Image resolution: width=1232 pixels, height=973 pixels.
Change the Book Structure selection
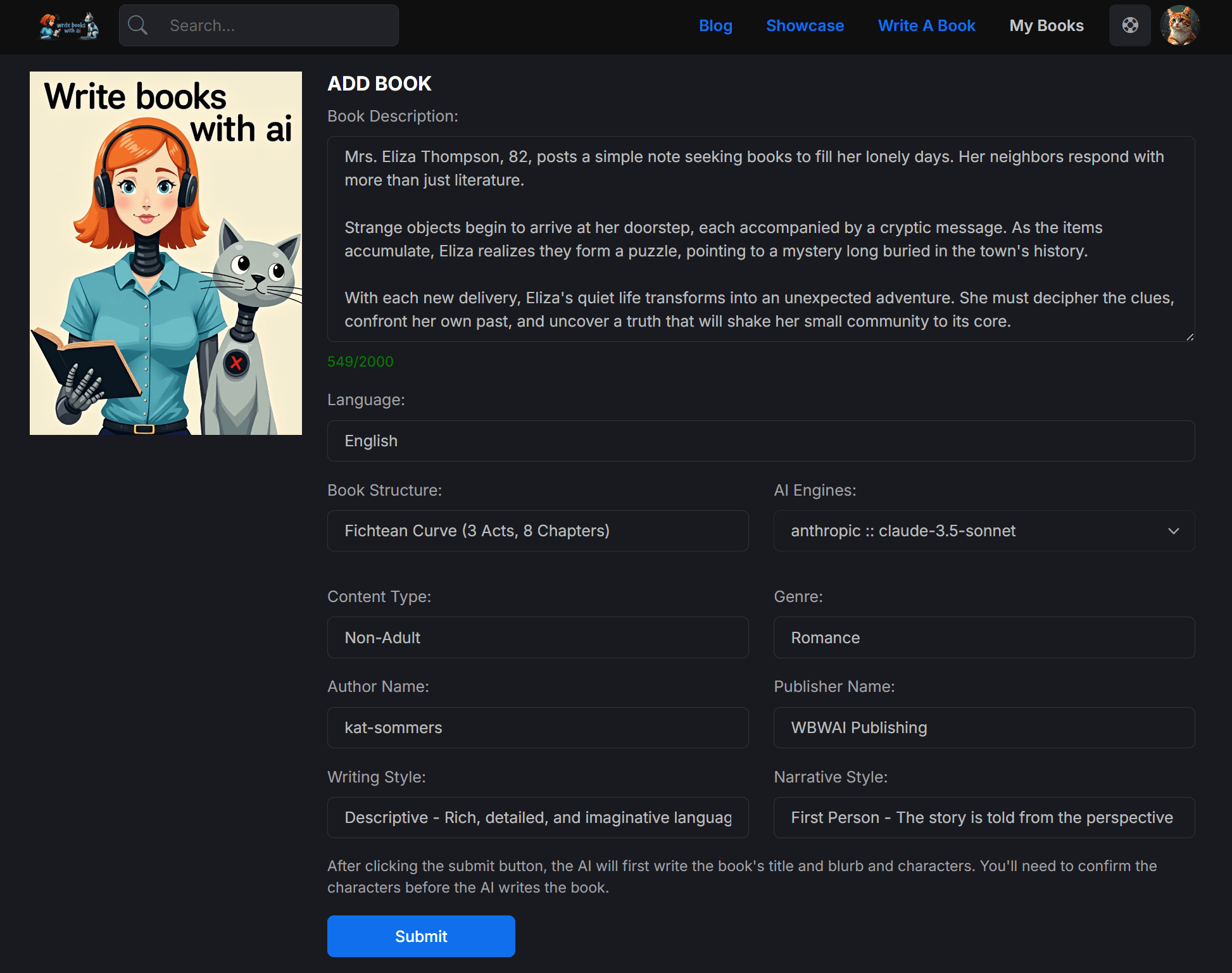click(537, 530)
